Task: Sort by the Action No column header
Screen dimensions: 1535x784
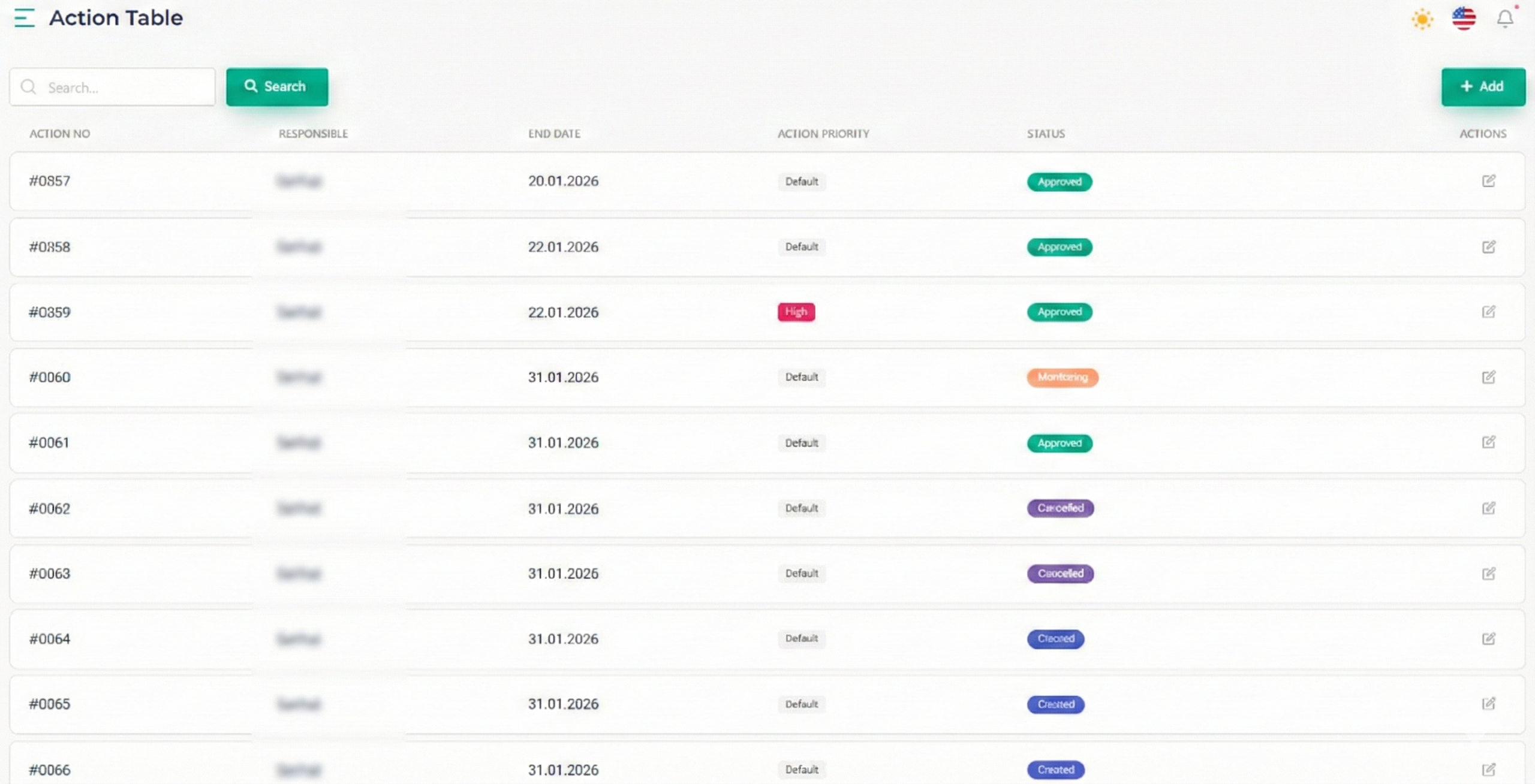Action: click(x=60, y=134)
